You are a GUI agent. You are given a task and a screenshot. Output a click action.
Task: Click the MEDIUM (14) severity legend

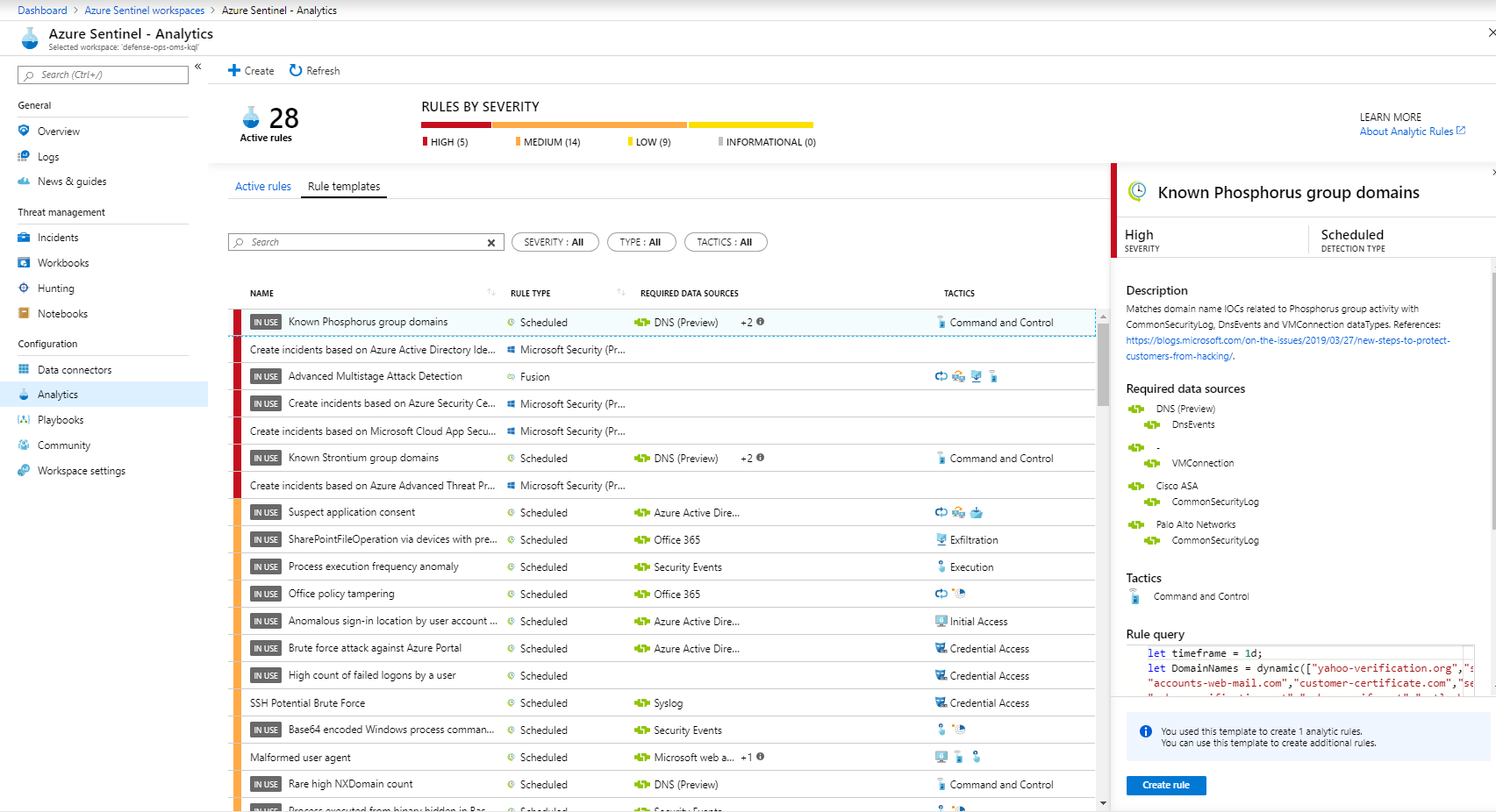pos(548,142)
